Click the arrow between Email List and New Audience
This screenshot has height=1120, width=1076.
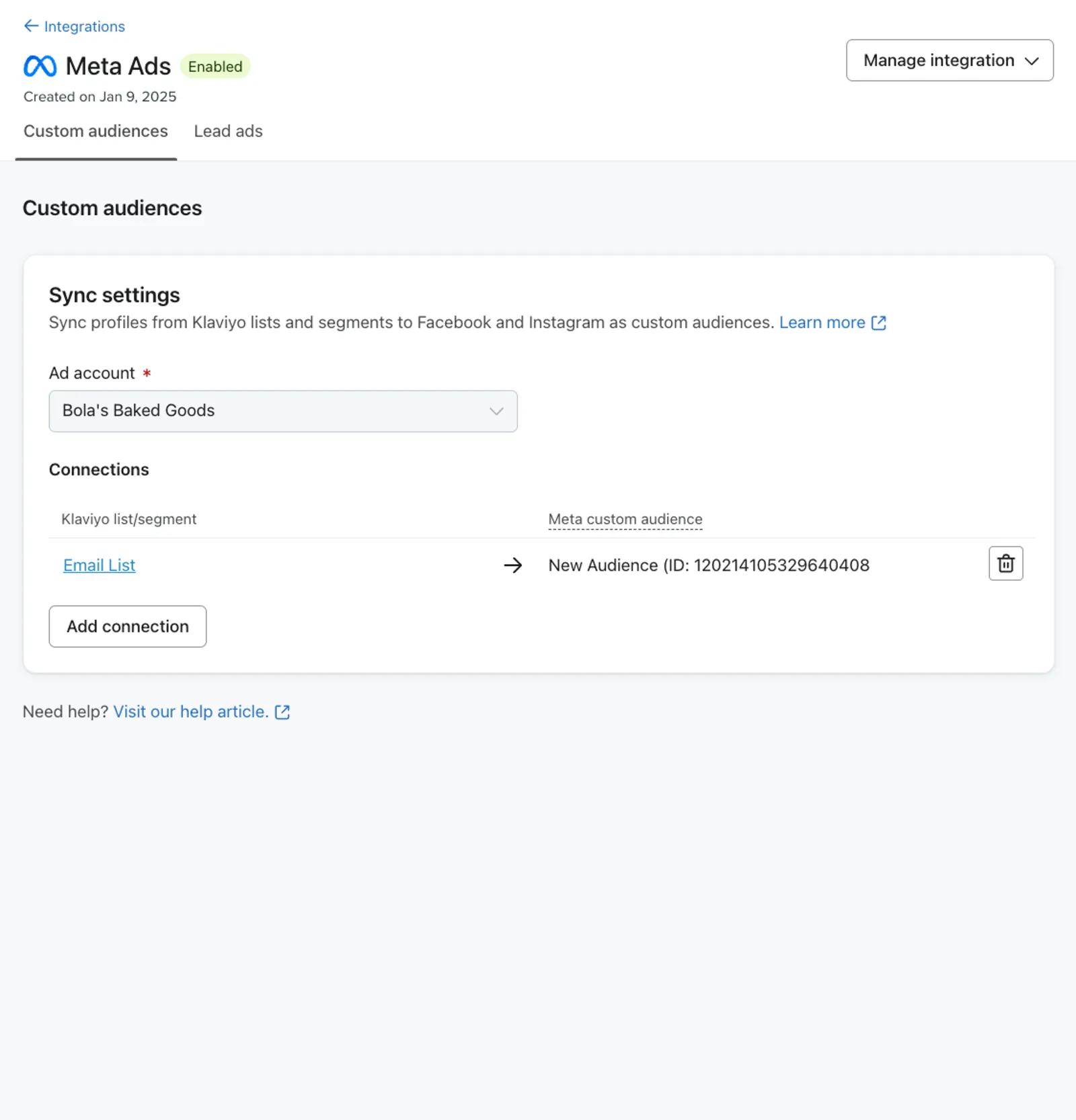coord(513,565)
